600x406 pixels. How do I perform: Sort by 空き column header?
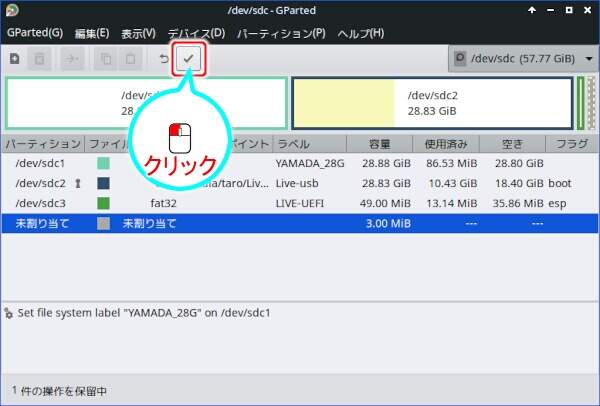coord(512,144)
